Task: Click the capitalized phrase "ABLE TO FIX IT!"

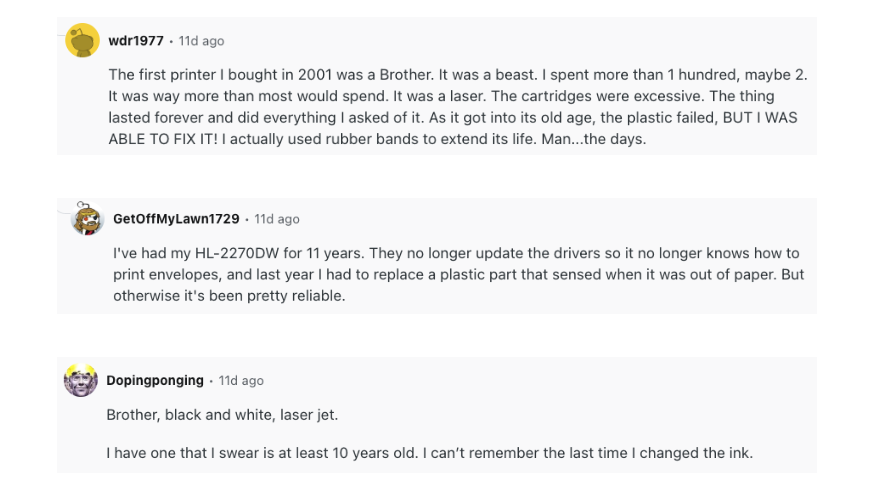Action: click(163, 139)
